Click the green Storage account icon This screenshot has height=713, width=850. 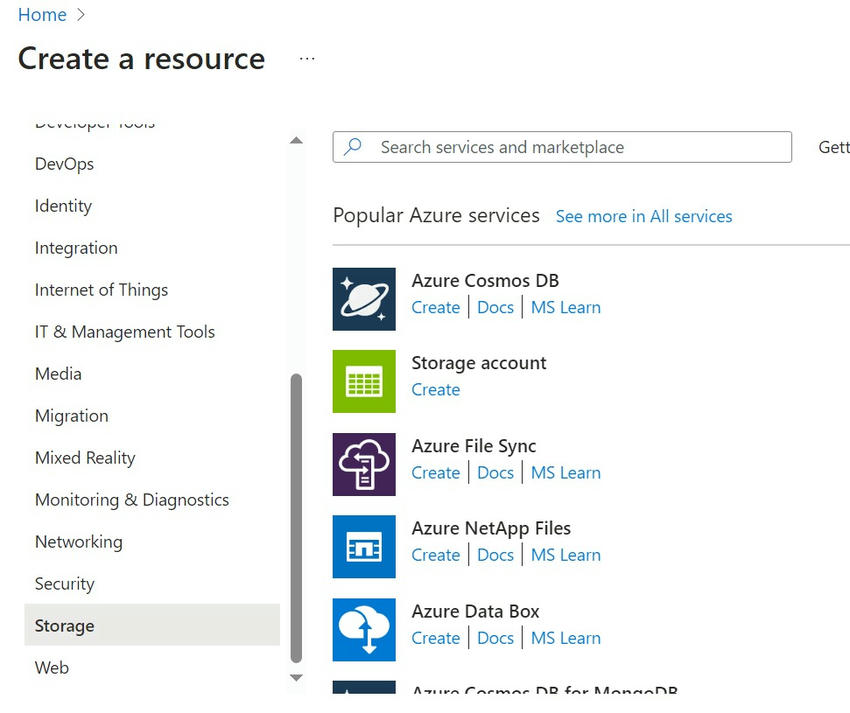364,381
